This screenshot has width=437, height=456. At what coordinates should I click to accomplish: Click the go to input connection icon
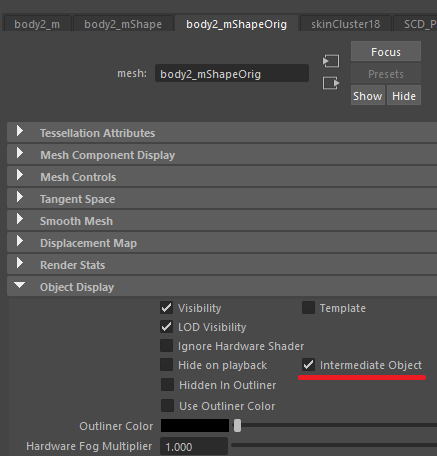tap(331, 61)
